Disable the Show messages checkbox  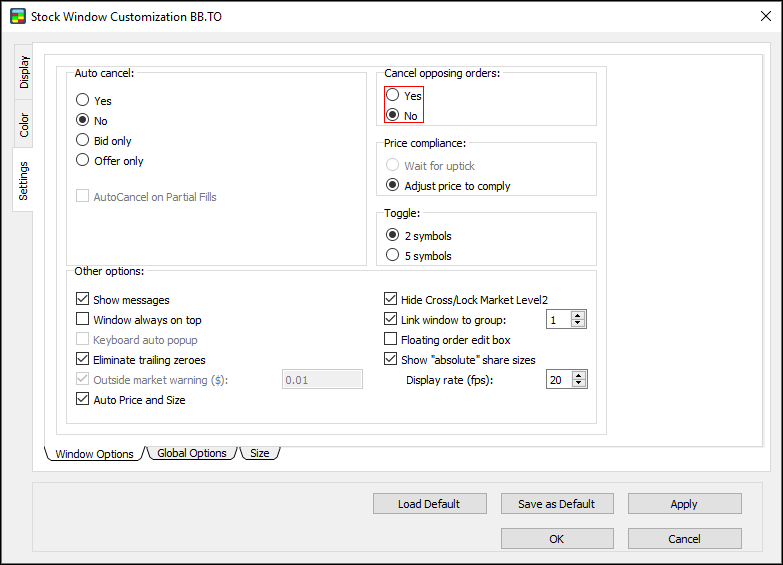pyautogui.click(x=83, y=300)
